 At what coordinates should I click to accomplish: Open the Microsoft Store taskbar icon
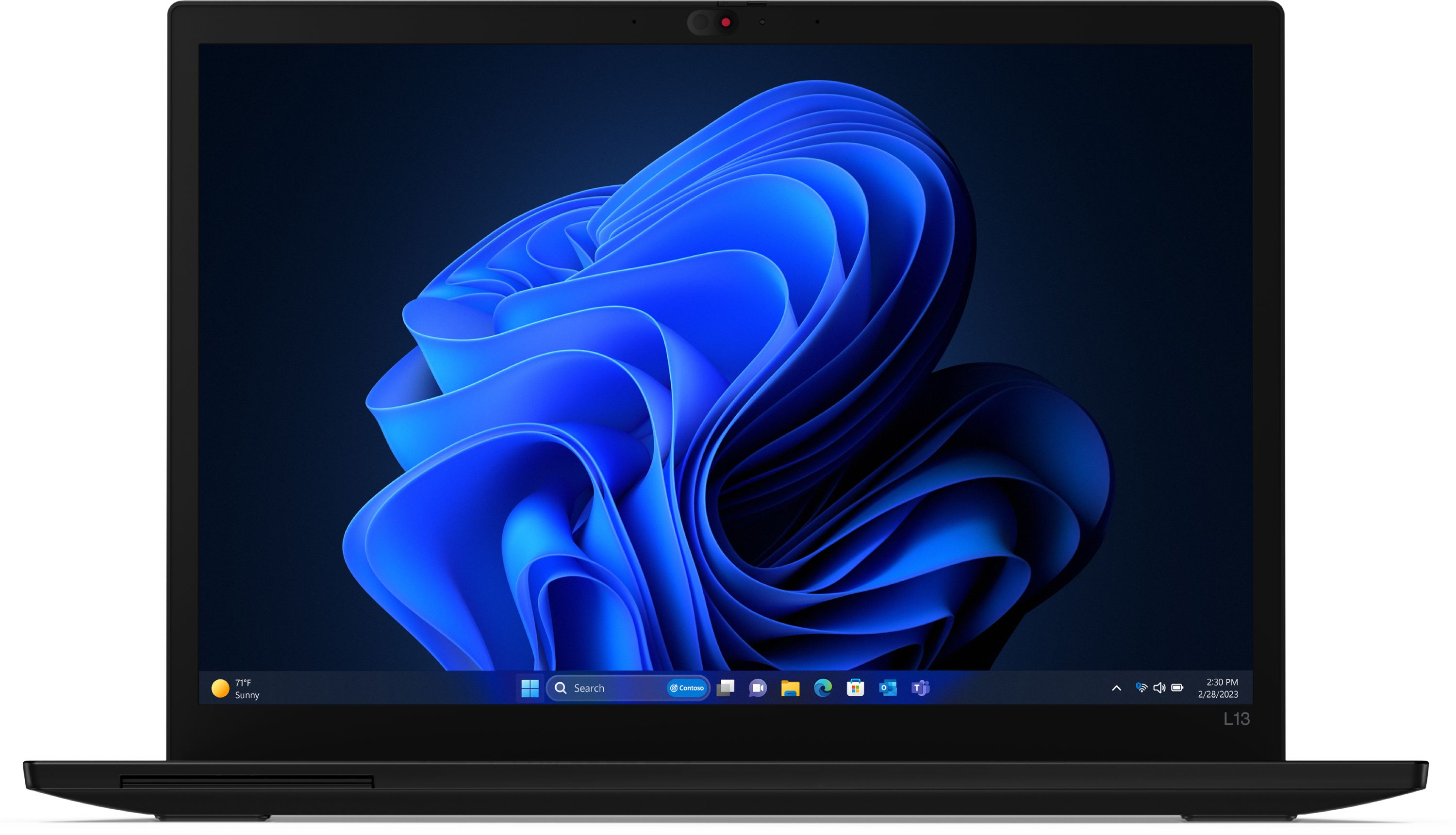pos(855,688)
